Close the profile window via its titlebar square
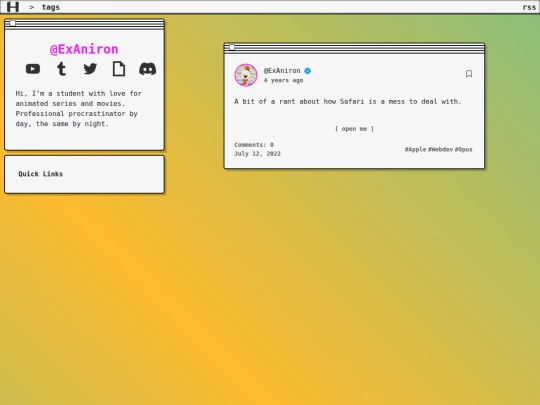The height and width of the screenshot is (405, 540). point(12,23)
